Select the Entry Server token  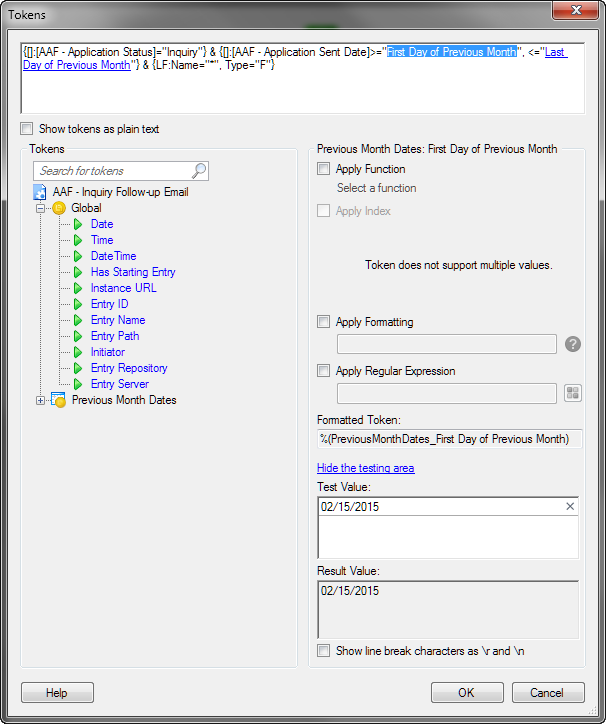pos(120,384)
